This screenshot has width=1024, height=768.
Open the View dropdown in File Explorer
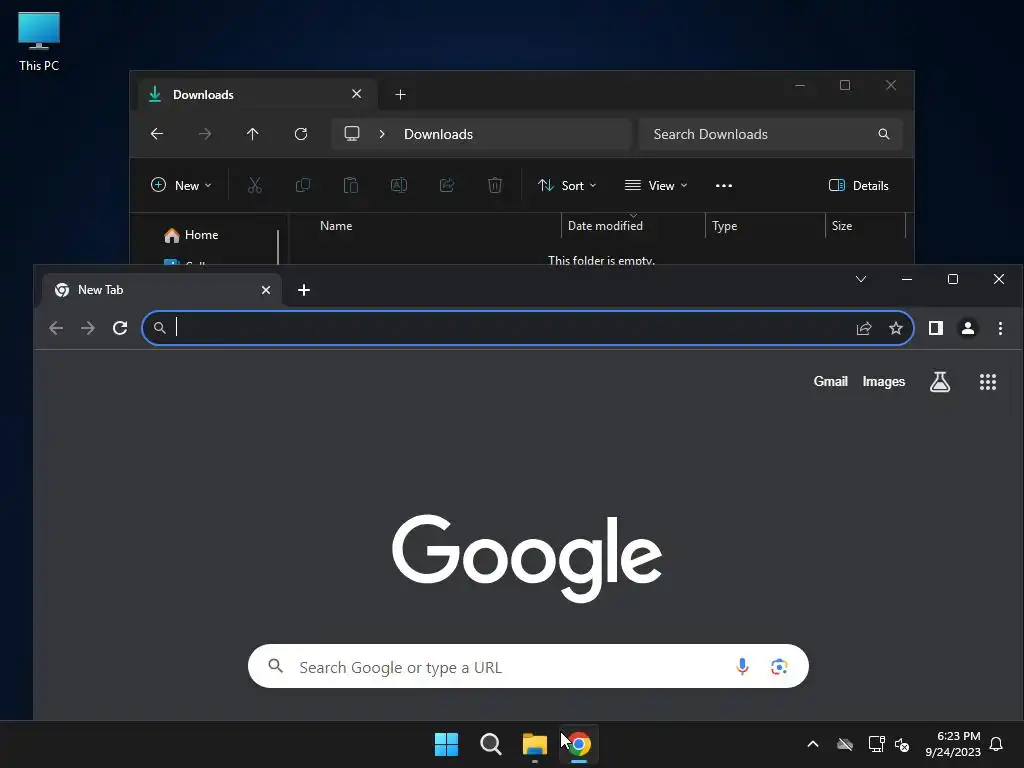[x=656, y=185]
